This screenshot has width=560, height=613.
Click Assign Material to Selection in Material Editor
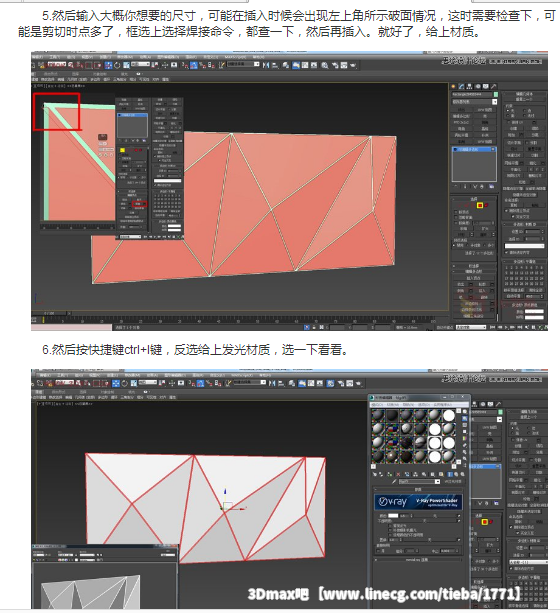(389, 474)
